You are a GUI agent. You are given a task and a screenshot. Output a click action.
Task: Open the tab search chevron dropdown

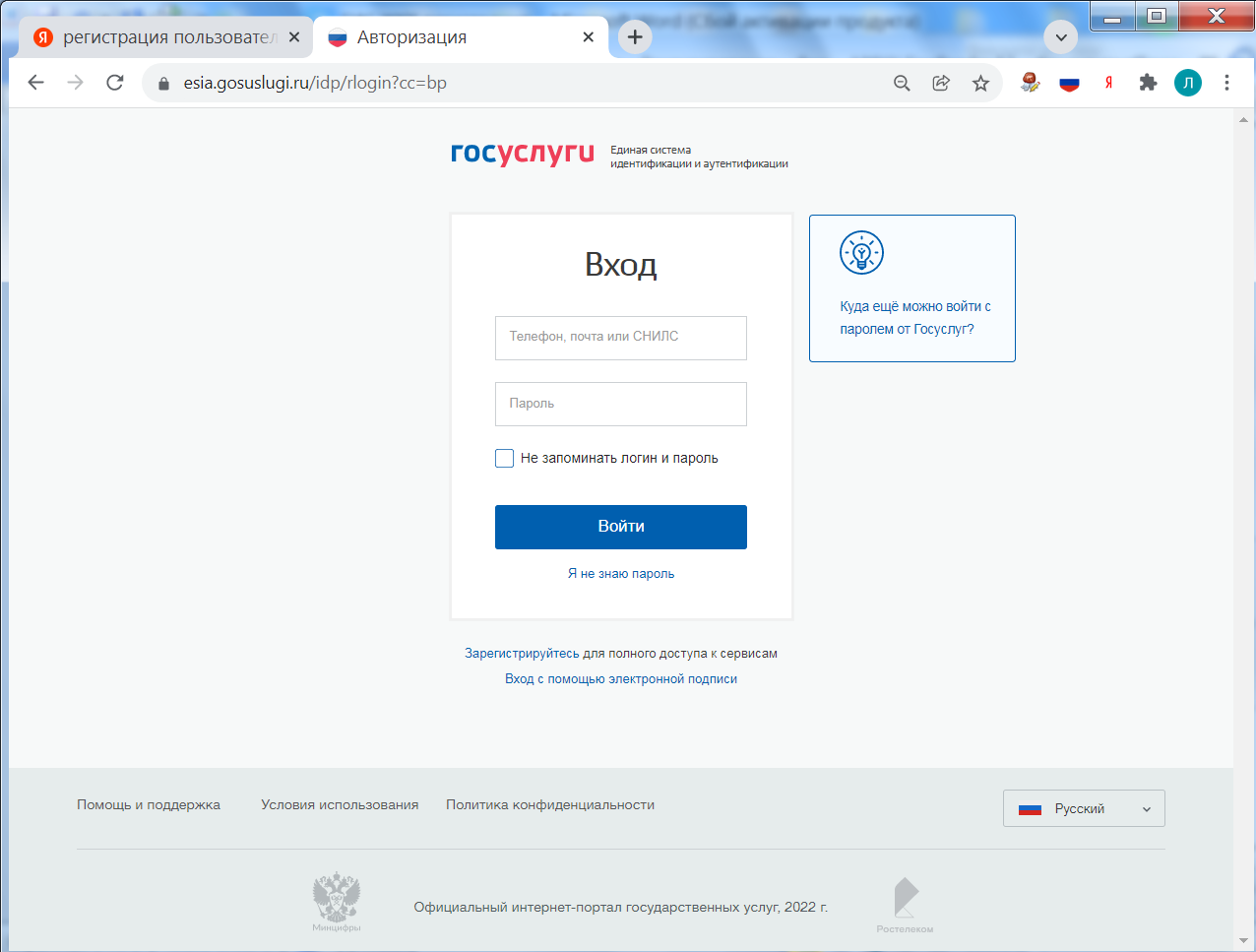point(1061,37)
